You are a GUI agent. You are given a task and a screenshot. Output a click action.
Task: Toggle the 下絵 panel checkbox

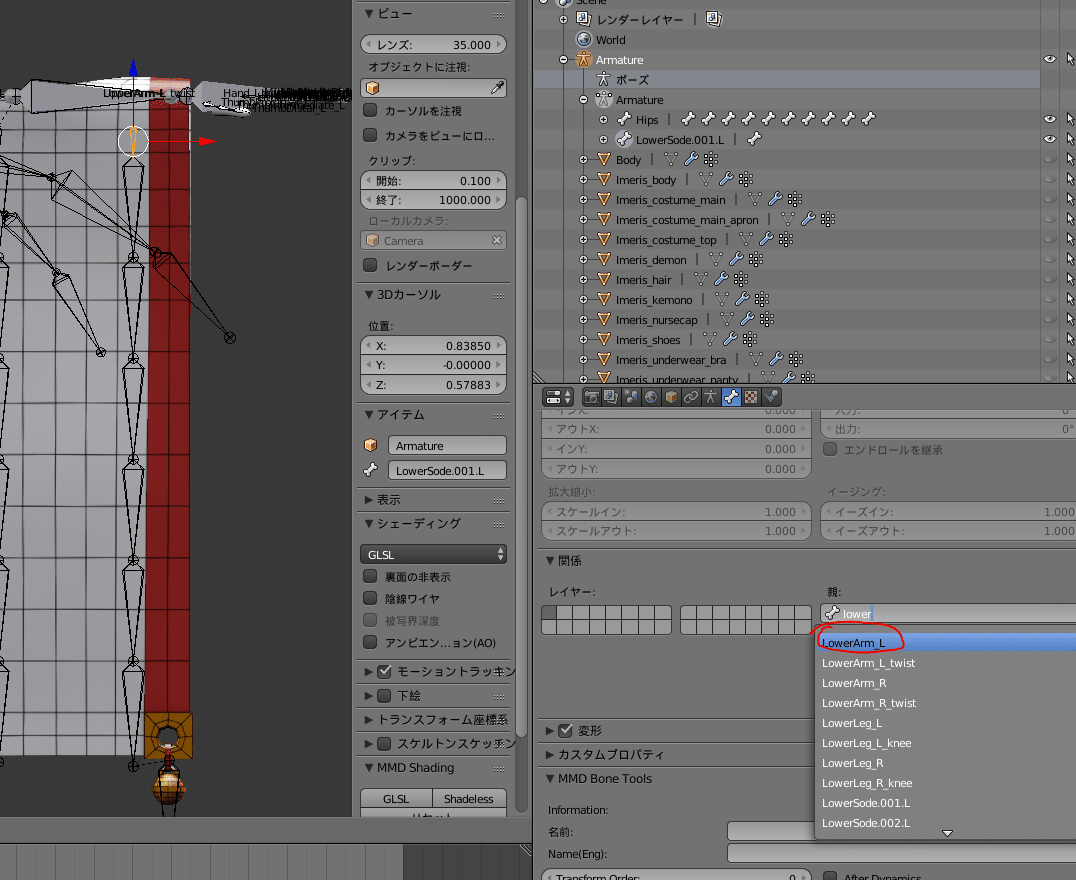pos(384,695)
